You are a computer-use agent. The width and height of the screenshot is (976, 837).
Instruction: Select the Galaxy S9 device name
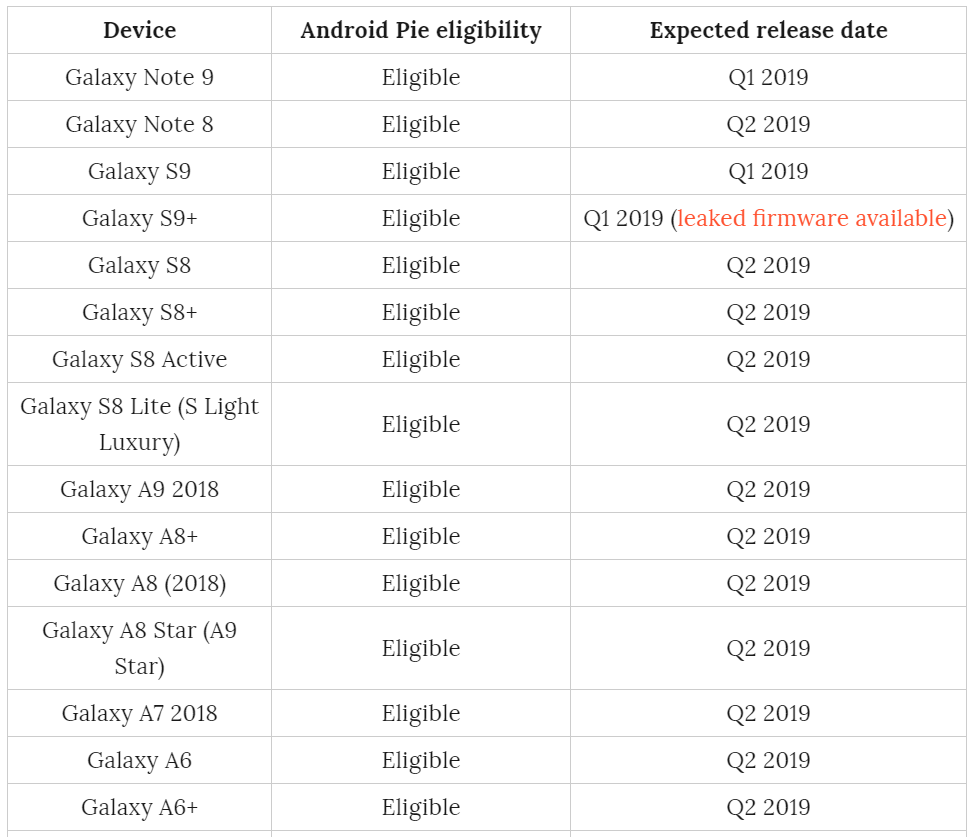(139, 171)
